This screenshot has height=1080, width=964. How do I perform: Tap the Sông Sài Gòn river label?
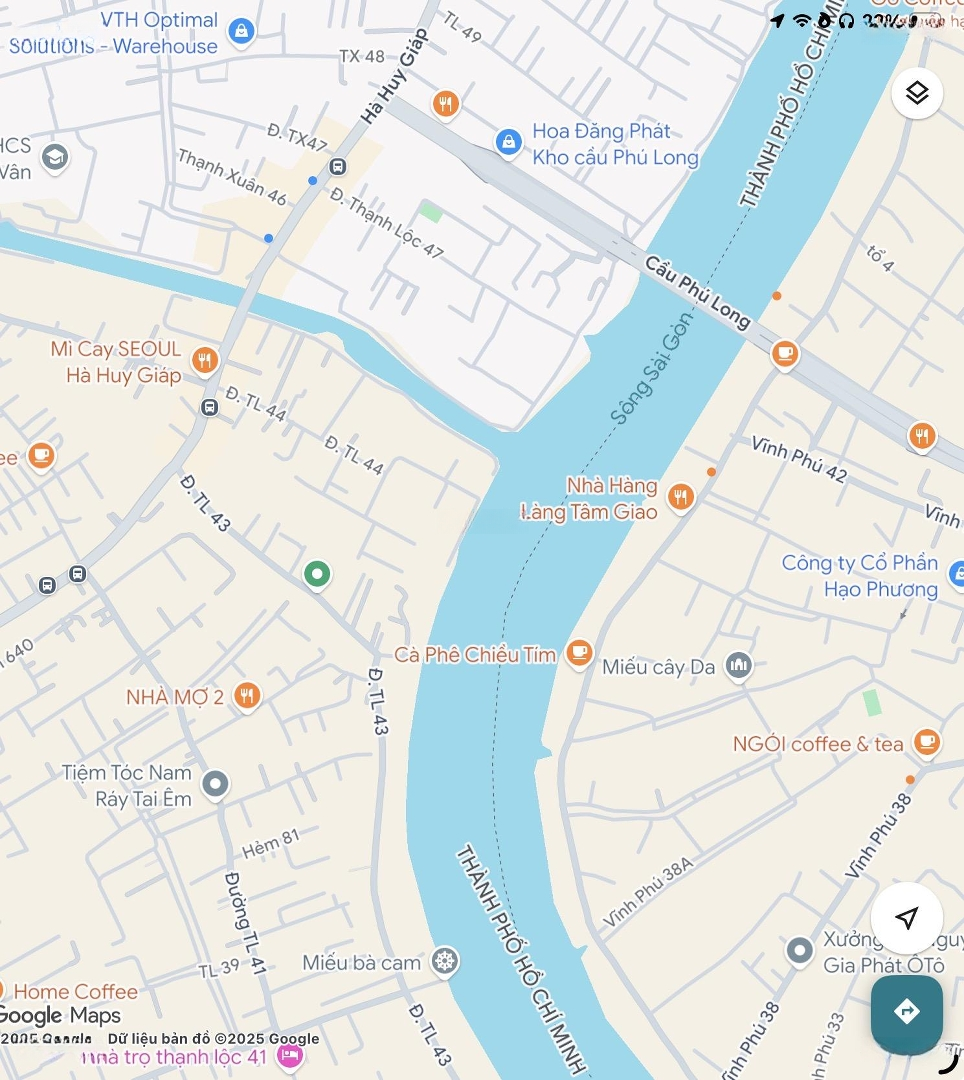coord(651,368)
